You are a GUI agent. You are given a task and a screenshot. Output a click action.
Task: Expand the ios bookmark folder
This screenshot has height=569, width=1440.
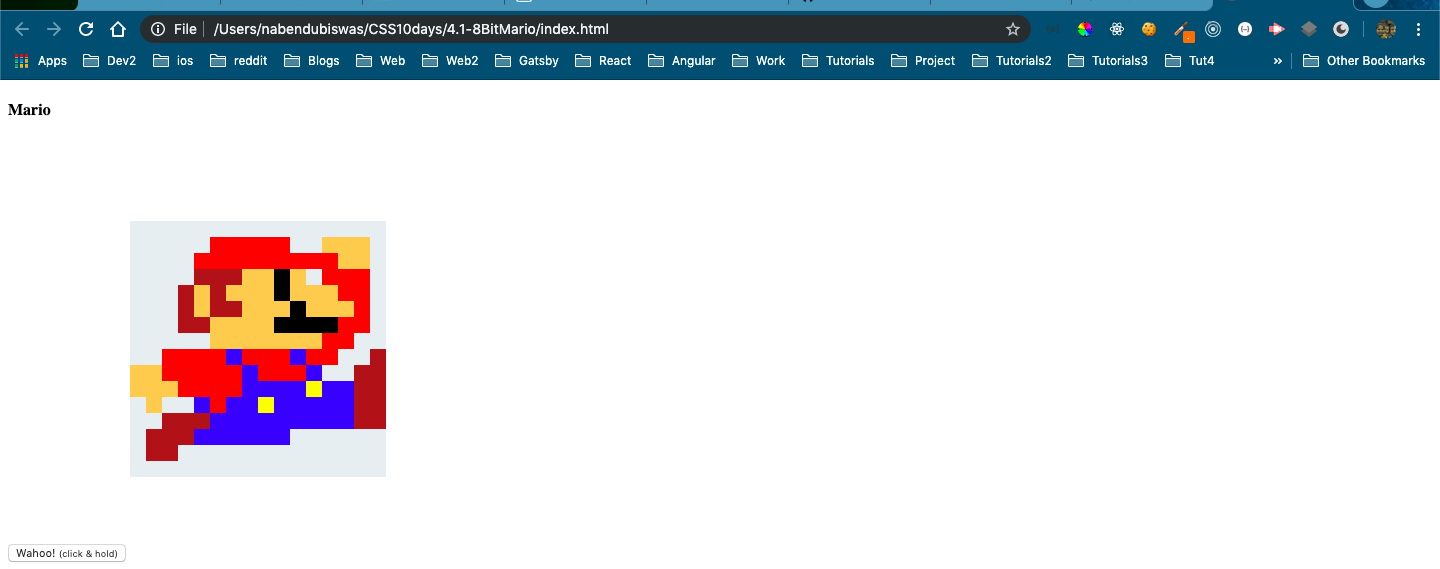(x=173, y=61)
